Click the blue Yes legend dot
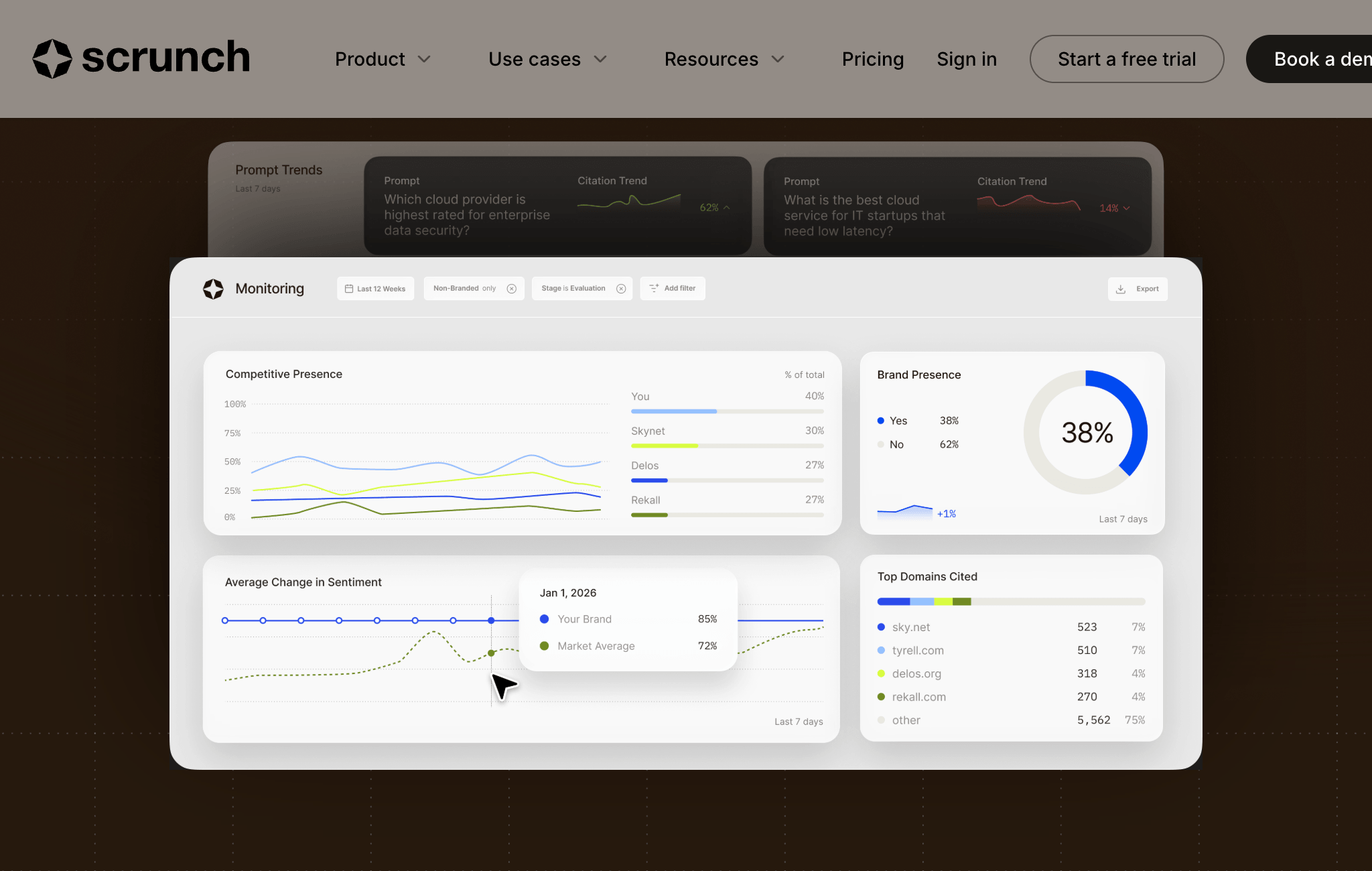1372x871 pixels. pyautogui.click(x=881, y=421)
